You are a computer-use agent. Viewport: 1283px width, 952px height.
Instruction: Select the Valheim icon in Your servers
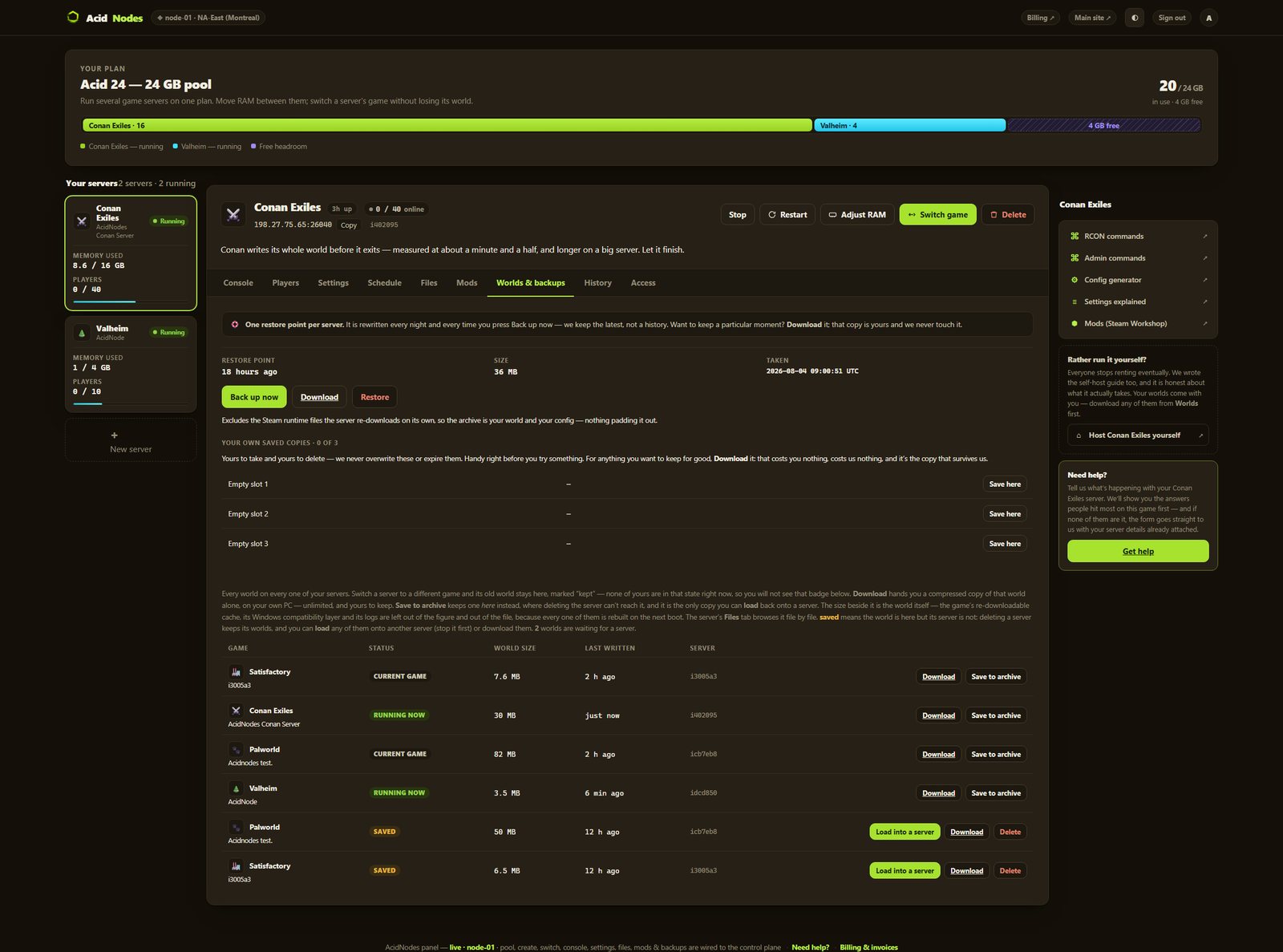(x=82, y=333)
